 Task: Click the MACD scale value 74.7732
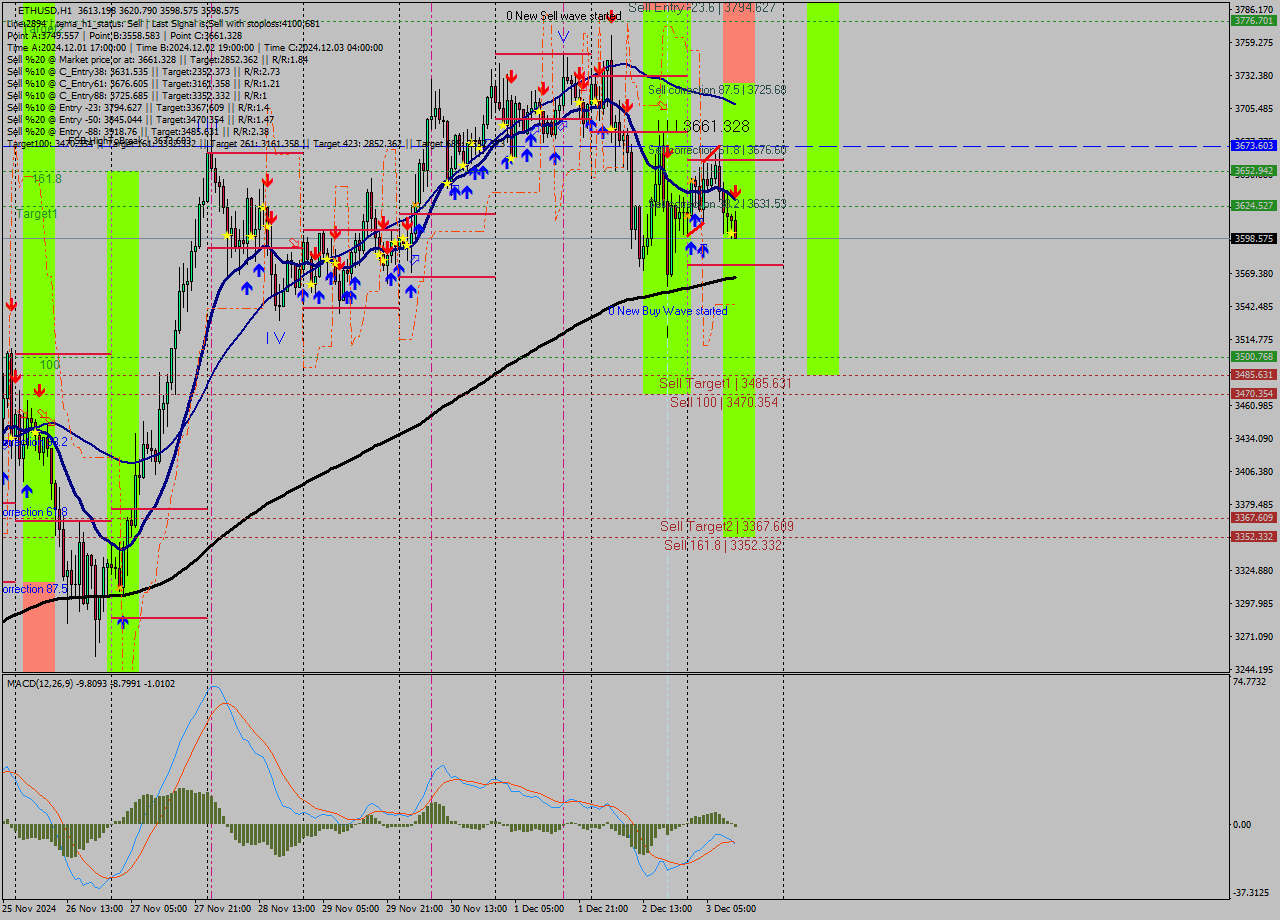click(1251, 681)
